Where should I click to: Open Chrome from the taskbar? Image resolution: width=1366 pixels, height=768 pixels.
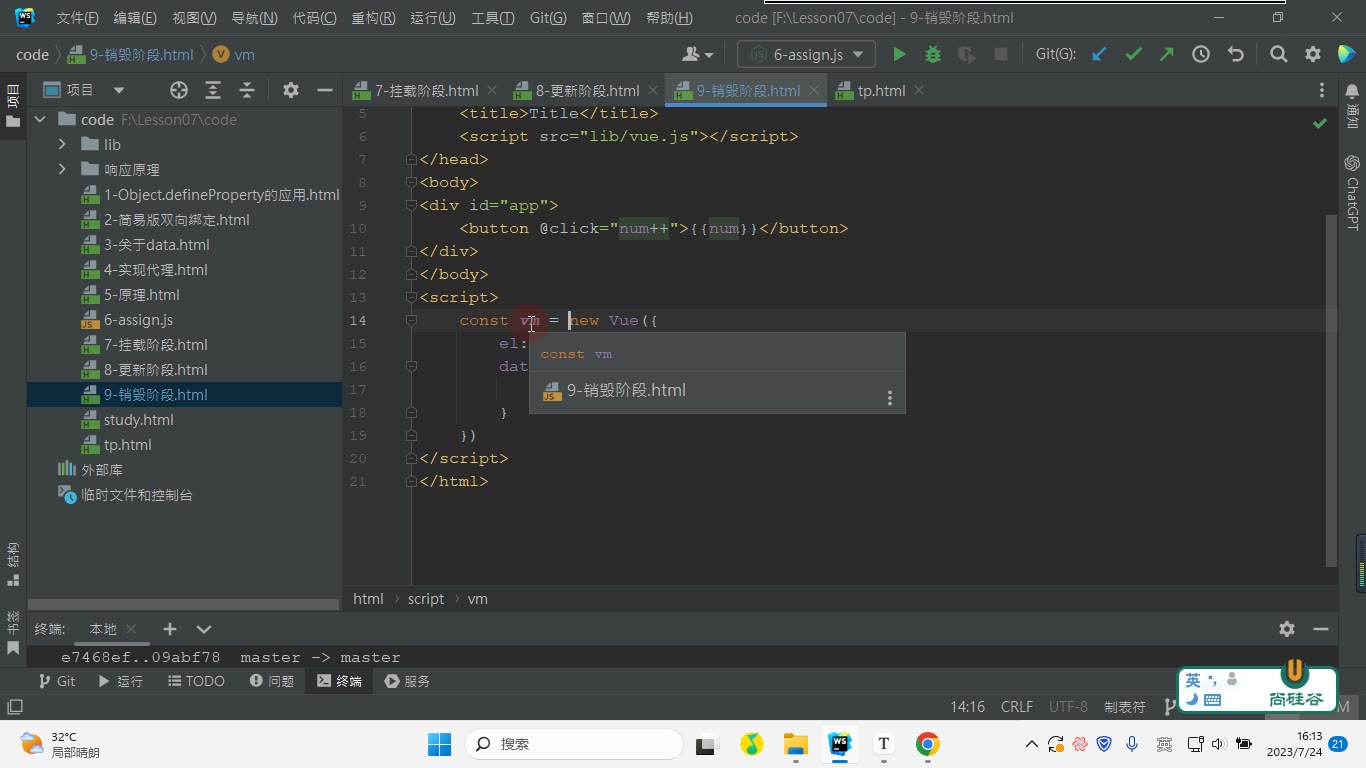927,744
